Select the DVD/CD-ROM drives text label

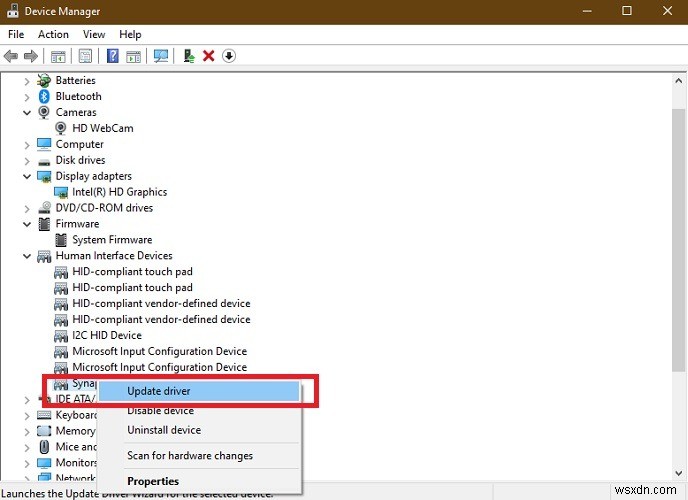(x=104, y=208)
